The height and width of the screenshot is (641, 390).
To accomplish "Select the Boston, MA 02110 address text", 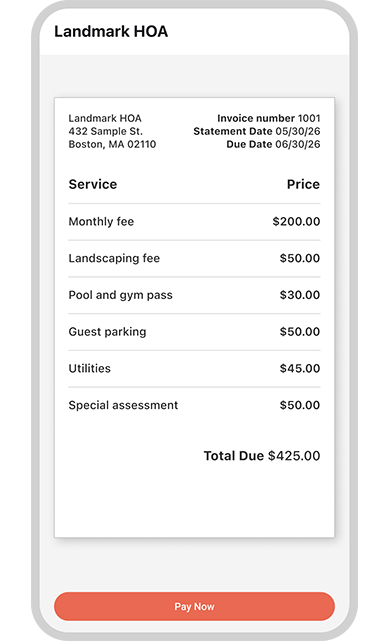I will click(x=112, y=144).
